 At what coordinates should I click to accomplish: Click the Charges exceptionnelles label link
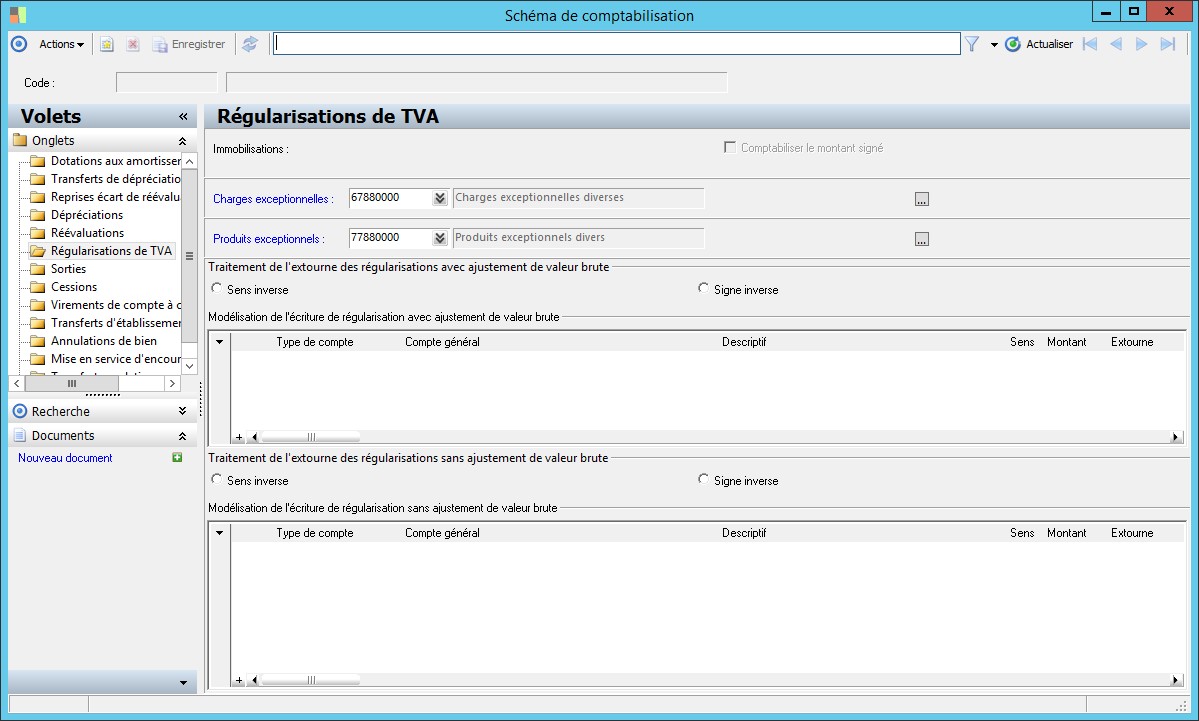coord(273,199)
